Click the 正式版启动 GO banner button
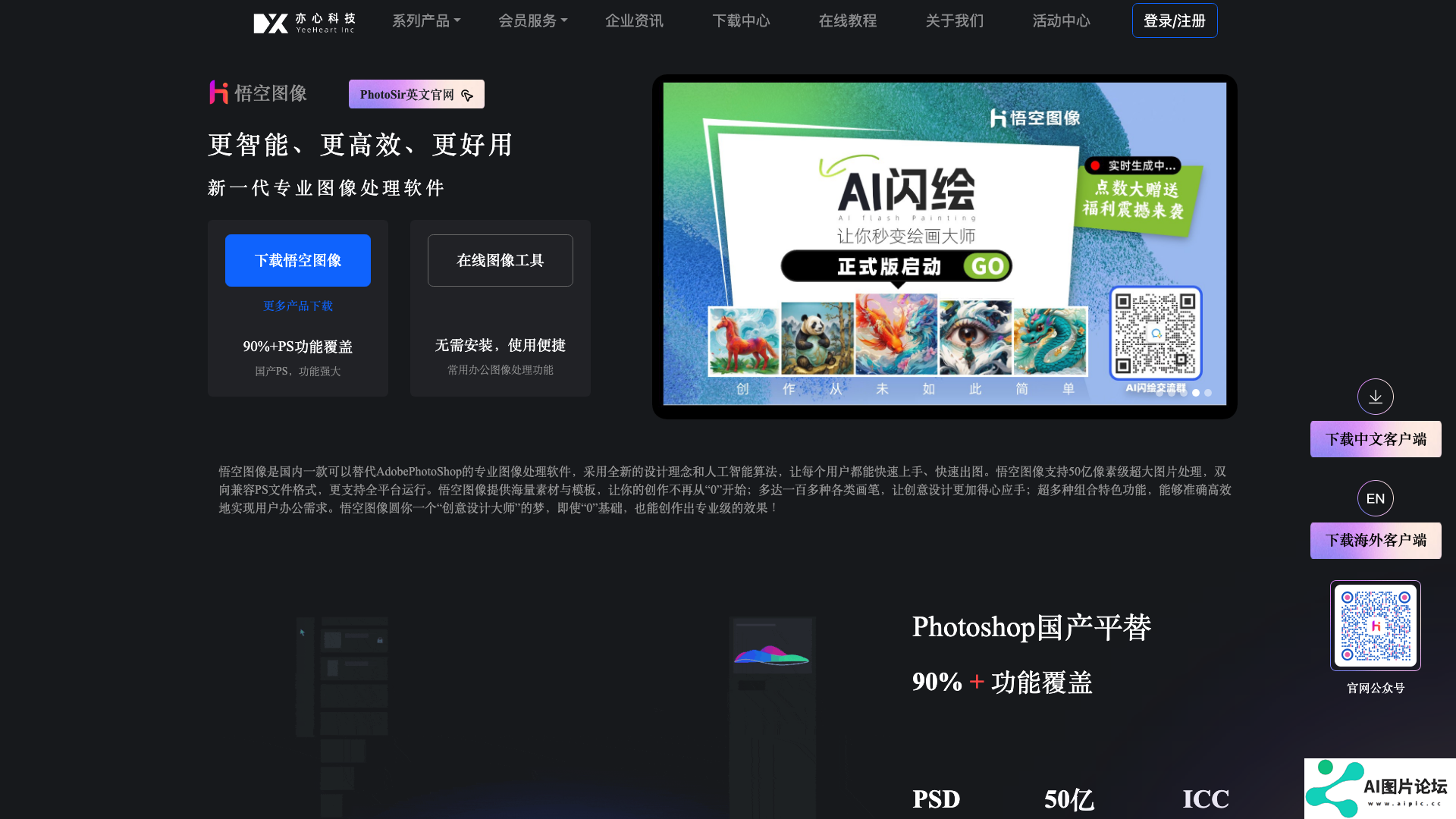 [896, 266]
